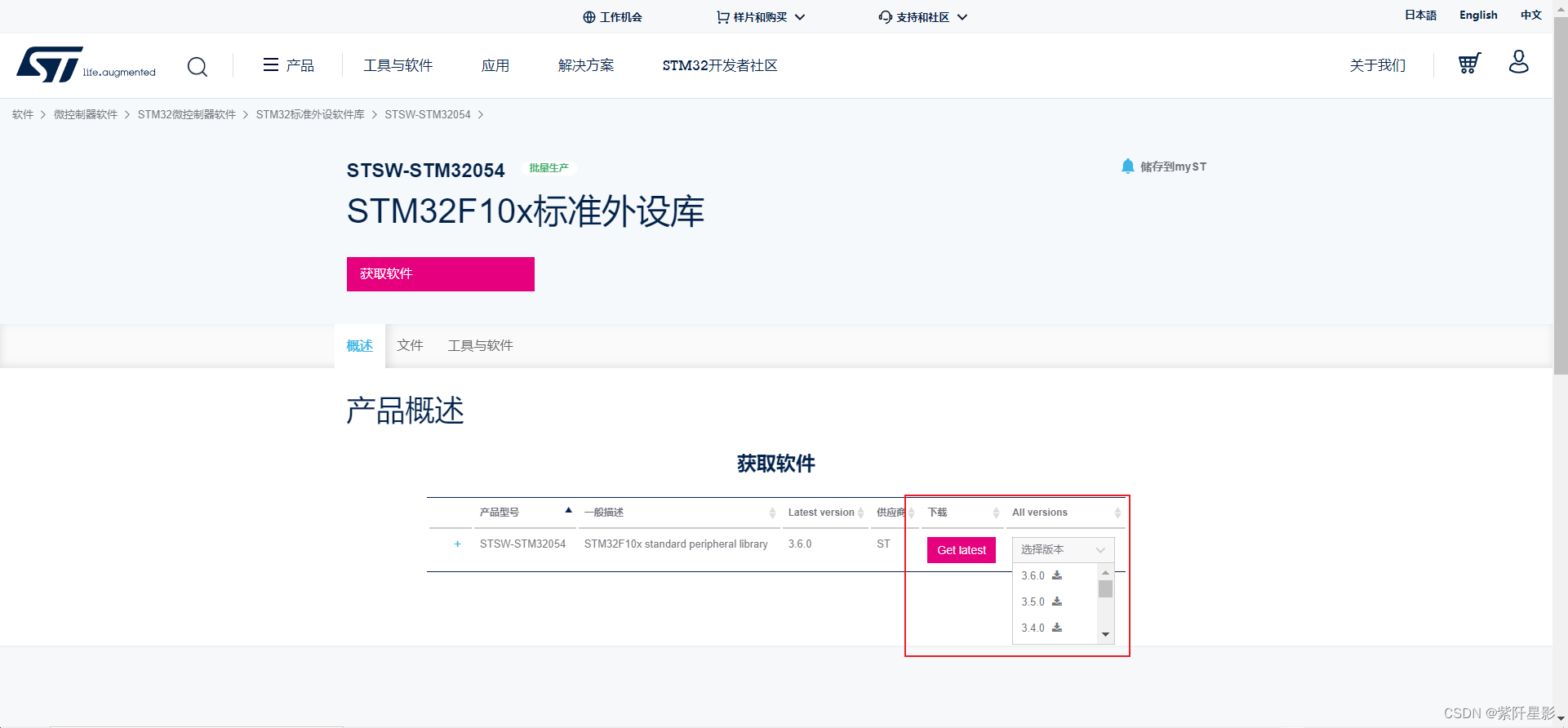Click the bell icon to save to myST

tap(1128, 166)
